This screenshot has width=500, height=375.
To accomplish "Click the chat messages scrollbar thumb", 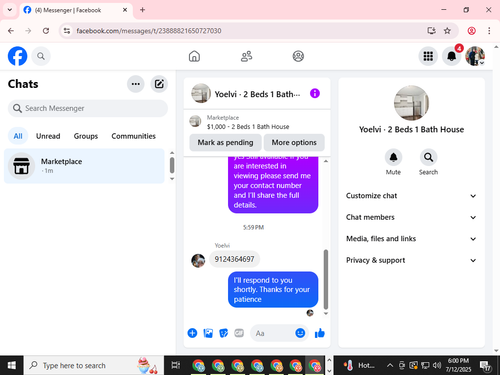I will 326,279.
